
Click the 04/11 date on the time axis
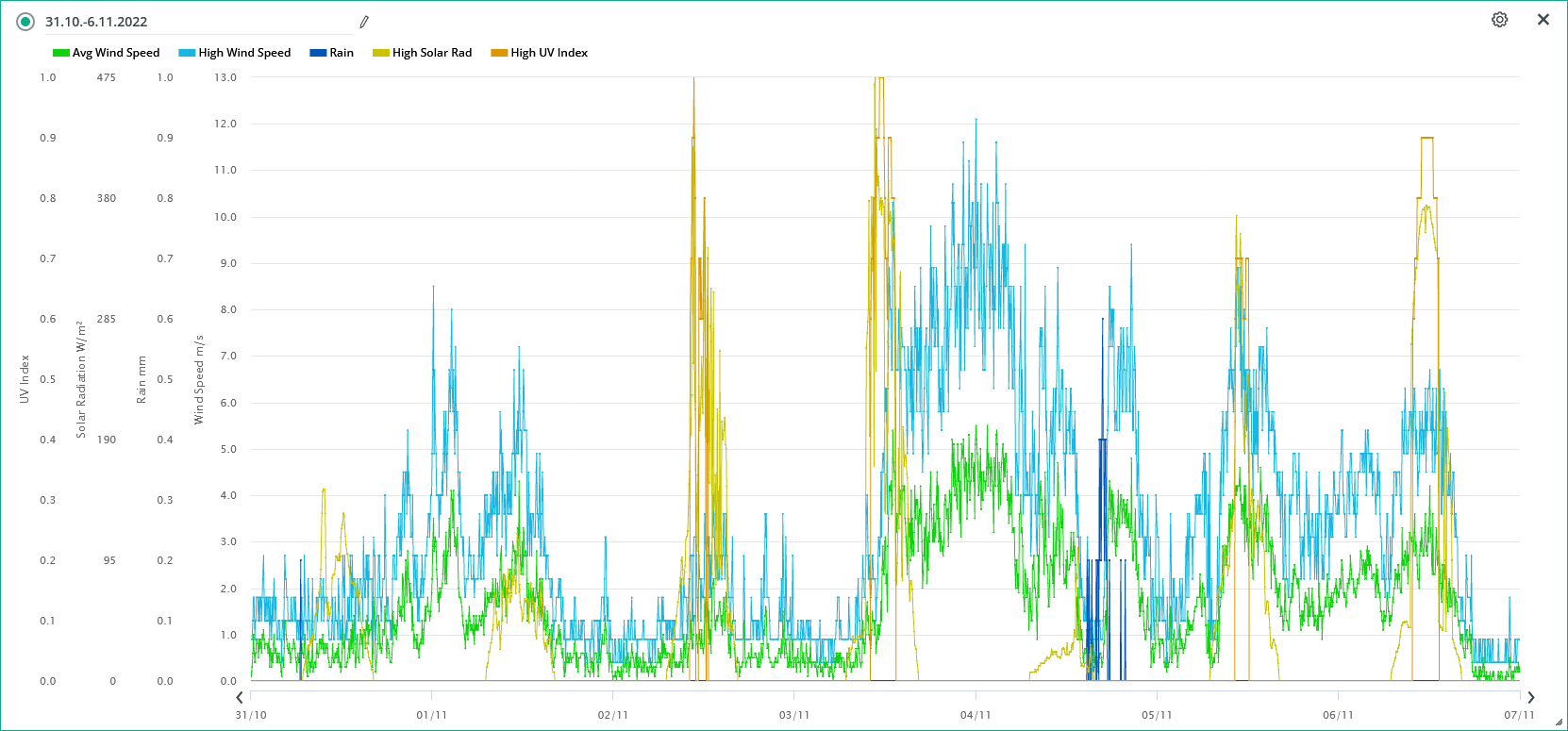(x=976, y=715)
